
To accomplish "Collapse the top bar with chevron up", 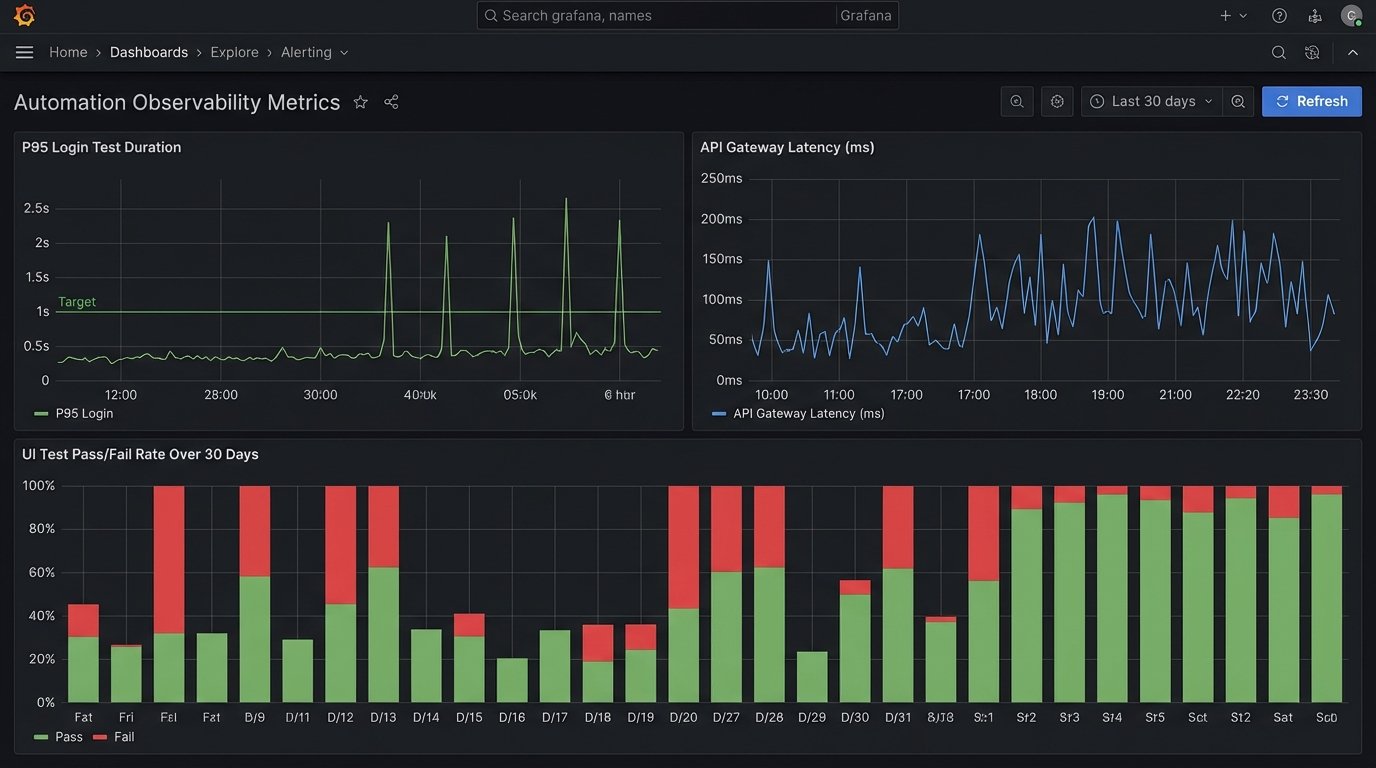I will 1353,52.
